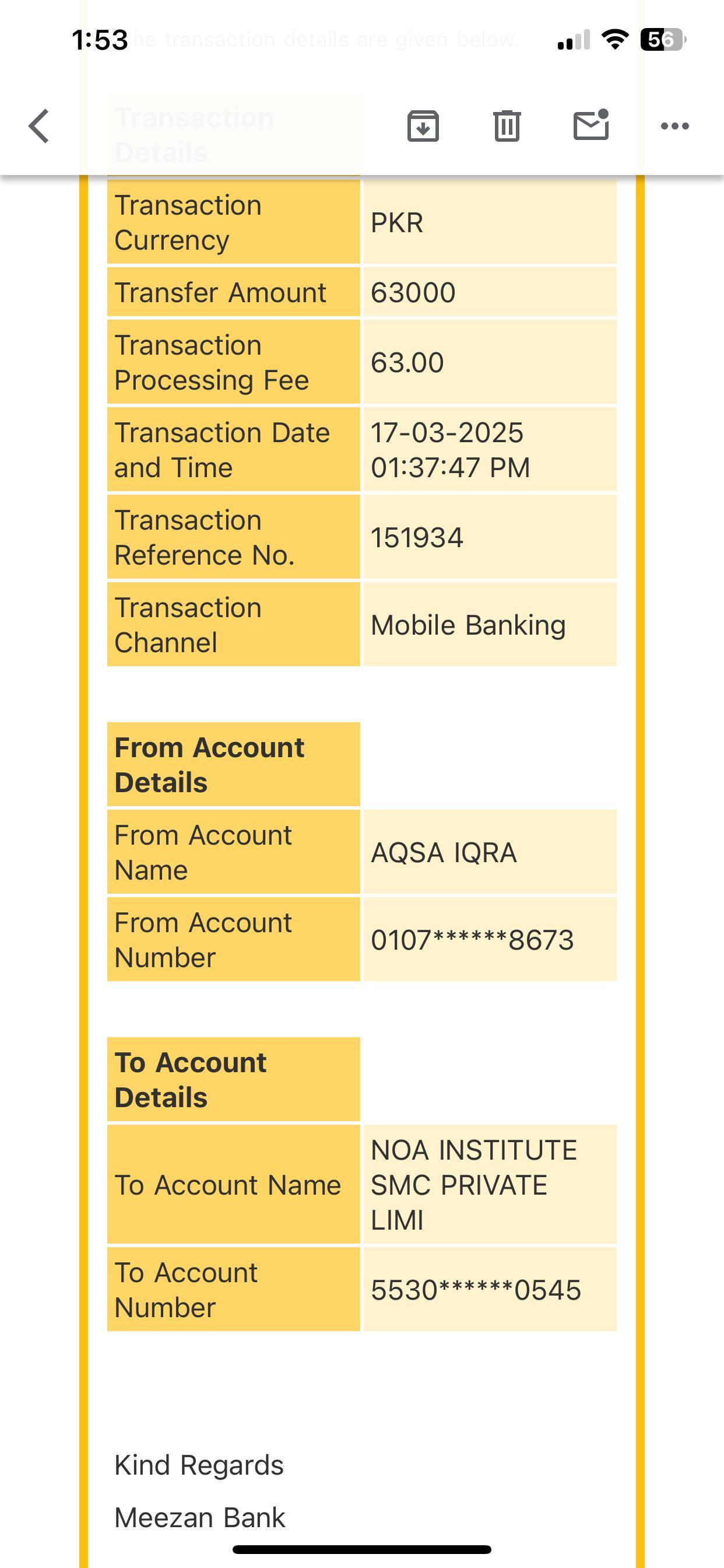Tap NOA INSTITUTE SMC PRIVATE LIMI text
Image resolution: width=724 pixels, height=1568 pixels.
point(473,1185)
